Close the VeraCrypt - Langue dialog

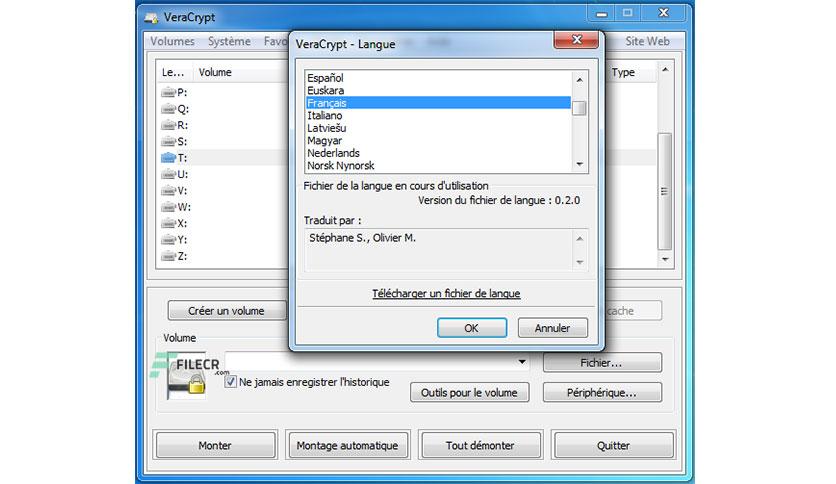[x=576, y=39]
